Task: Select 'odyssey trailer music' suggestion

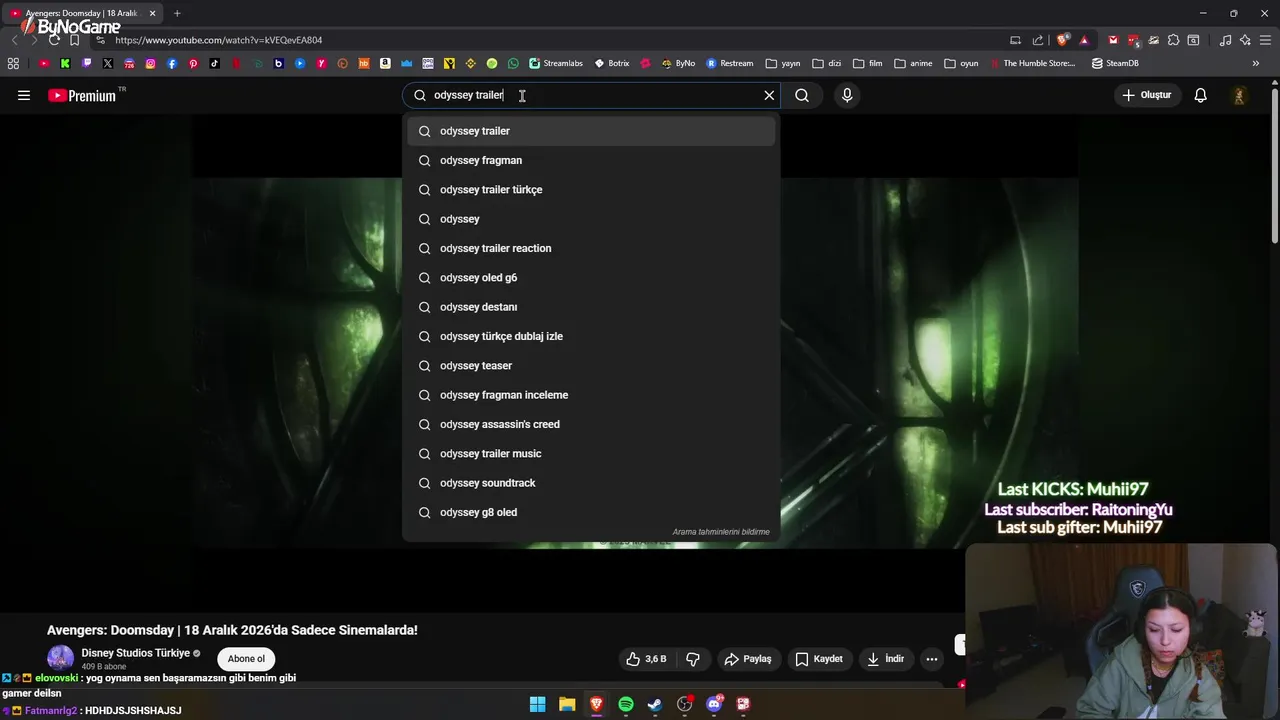Action: (x=591, y=454)
